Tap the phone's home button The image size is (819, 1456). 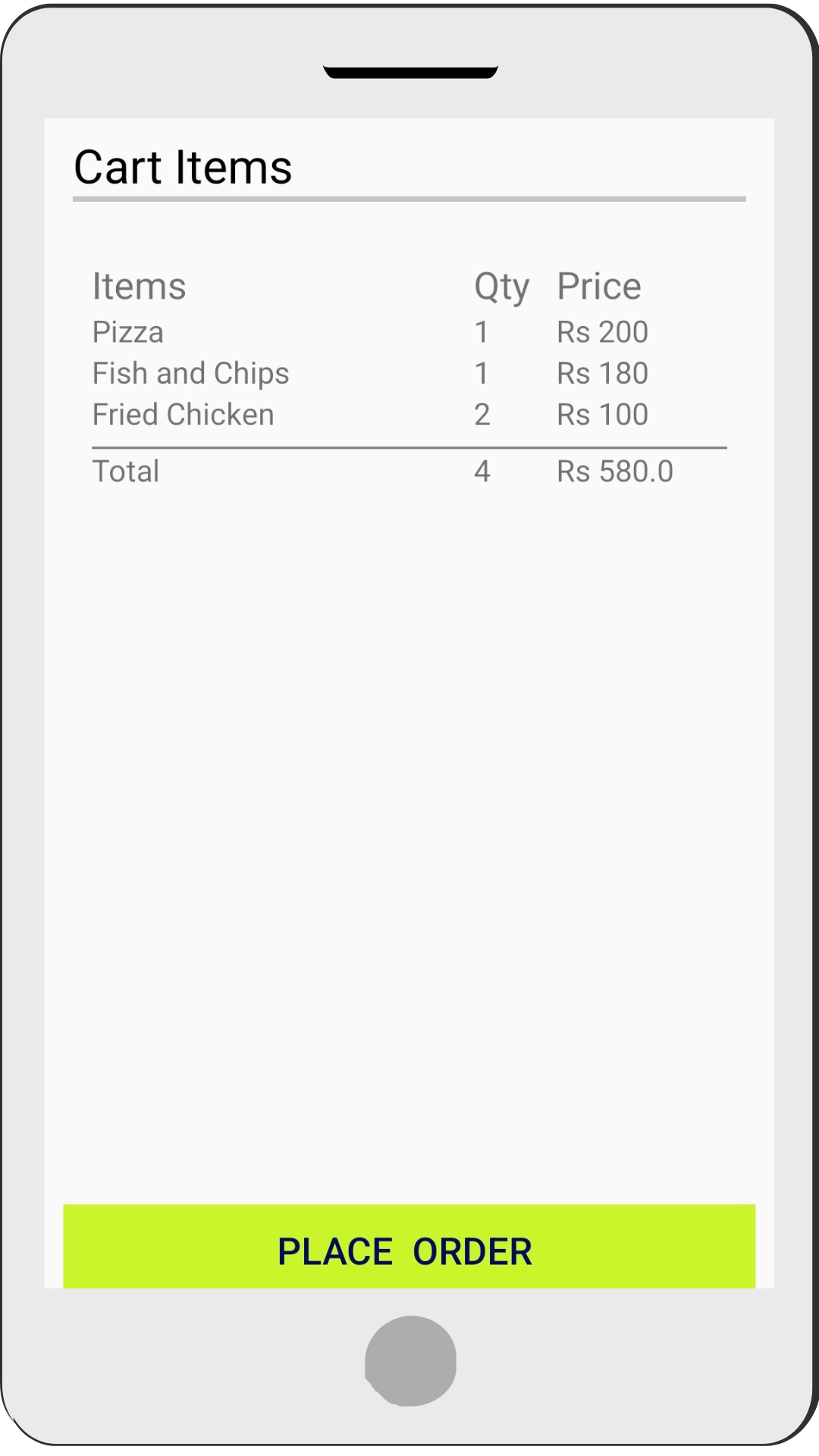coord(410,1360)
